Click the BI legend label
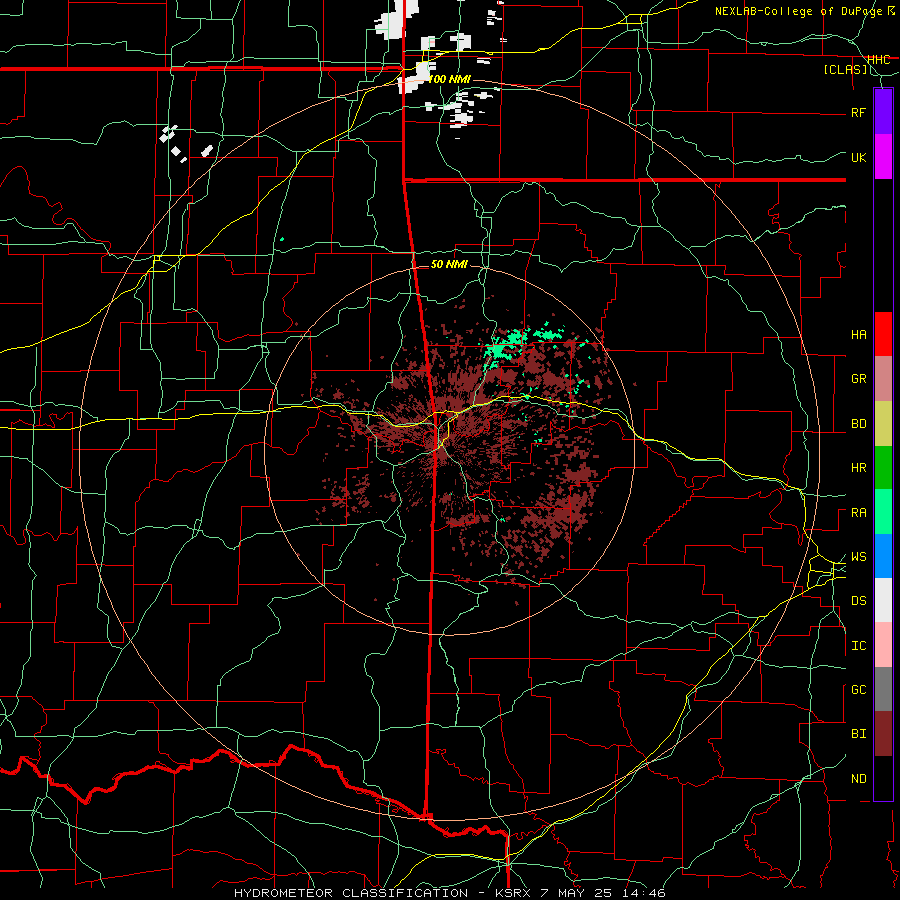 point(858,734)
